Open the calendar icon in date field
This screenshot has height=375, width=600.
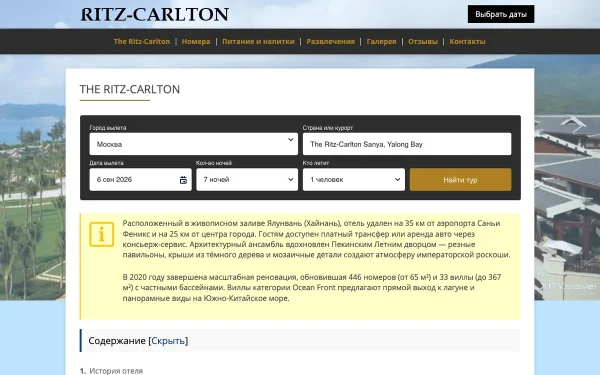click(x=183, y=180)
